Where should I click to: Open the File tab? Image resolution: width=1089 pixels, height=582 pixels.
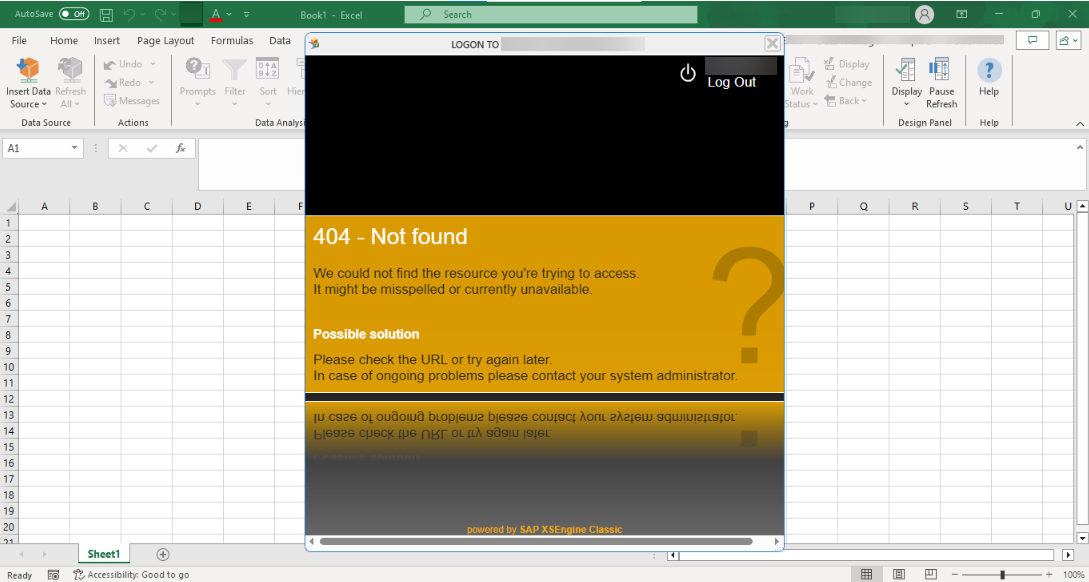coord(19,40)
